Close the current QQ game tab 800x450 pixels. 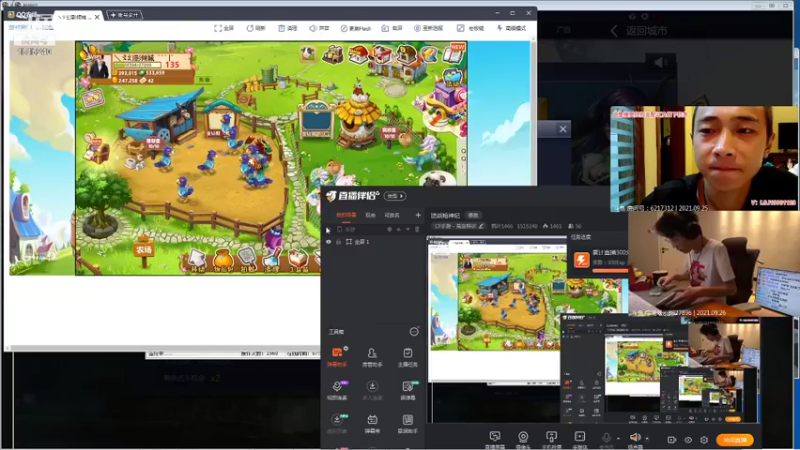click(97, 17)
